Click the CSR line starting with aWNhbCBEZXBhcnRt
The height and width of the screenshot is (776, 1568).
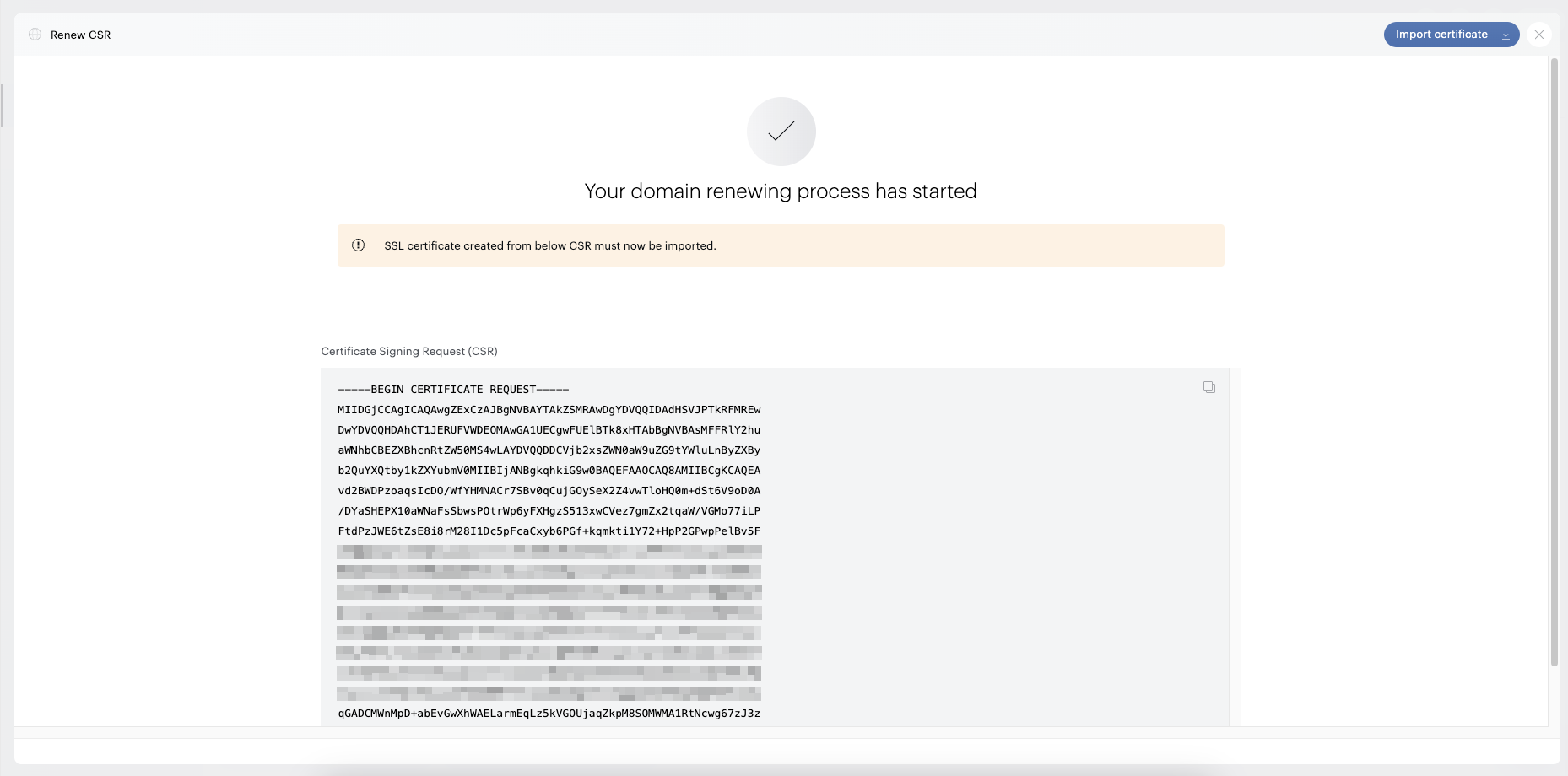(x=549, y=450)
